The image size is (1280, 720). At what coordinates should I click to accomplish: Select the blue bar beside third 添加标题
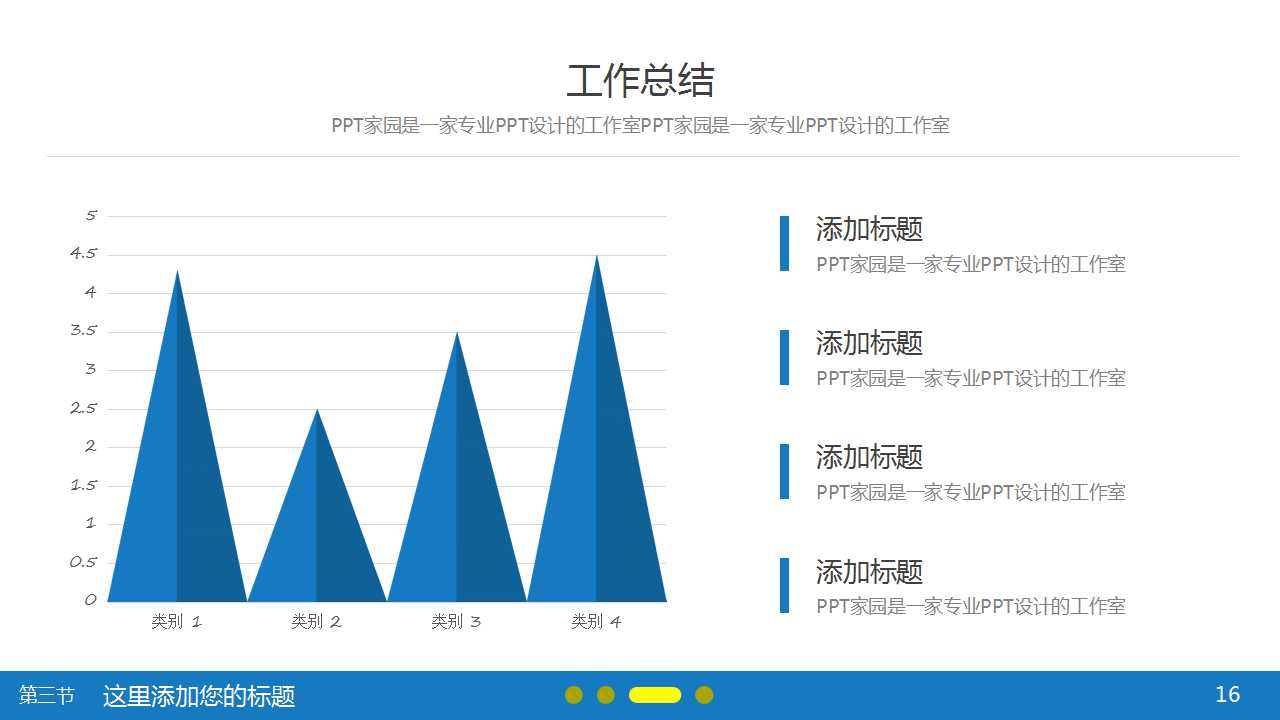(x=784, y=472)
